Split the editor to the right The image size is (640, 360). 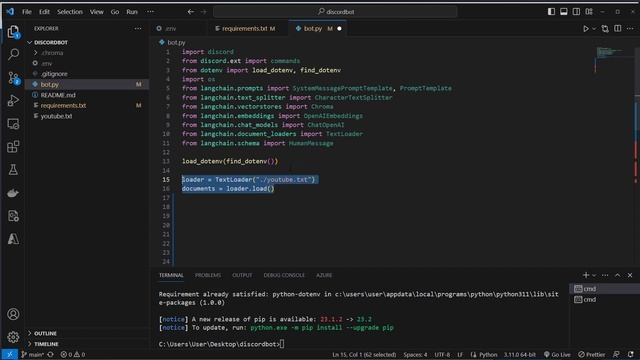pos(618,29)
